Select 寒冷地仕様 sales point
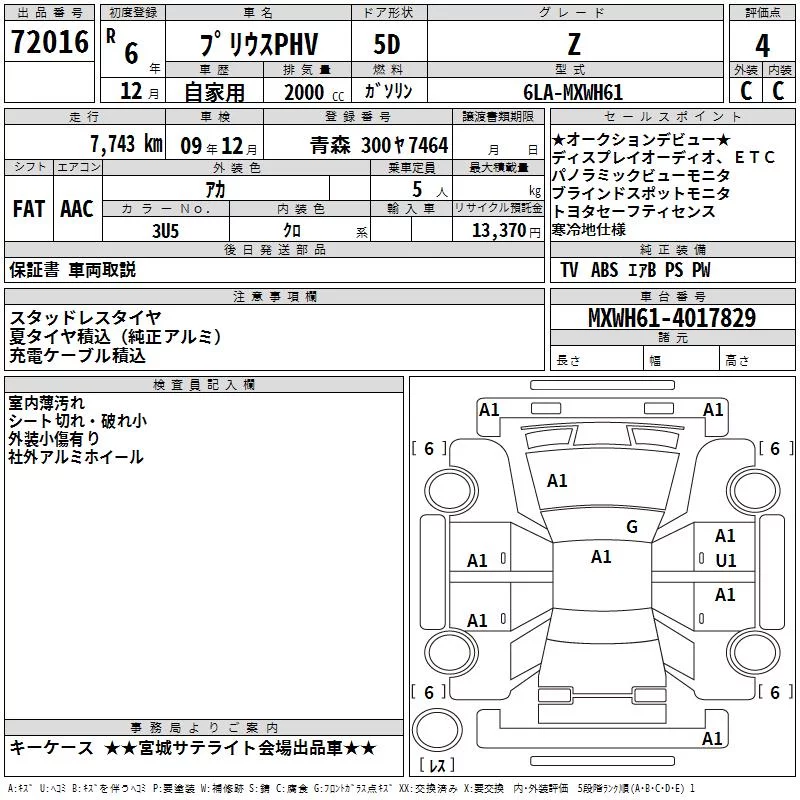800x800 pixels. [589, 229]
